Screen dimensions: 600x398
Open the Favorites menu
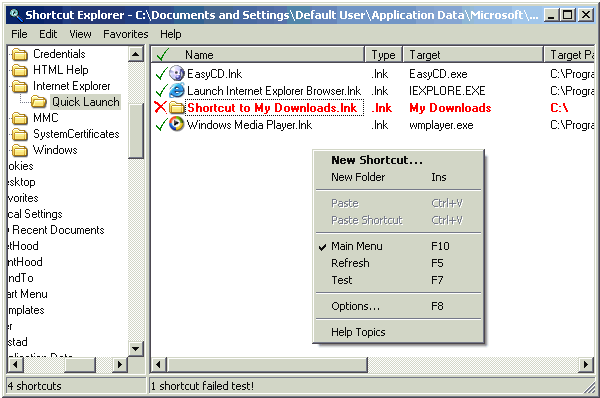126,34
